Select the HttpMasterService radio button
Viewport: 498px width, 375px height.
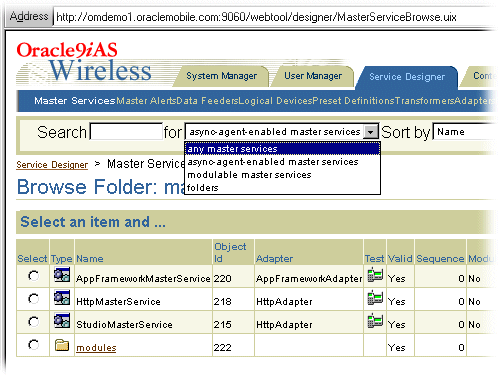[x=33, y=299]
